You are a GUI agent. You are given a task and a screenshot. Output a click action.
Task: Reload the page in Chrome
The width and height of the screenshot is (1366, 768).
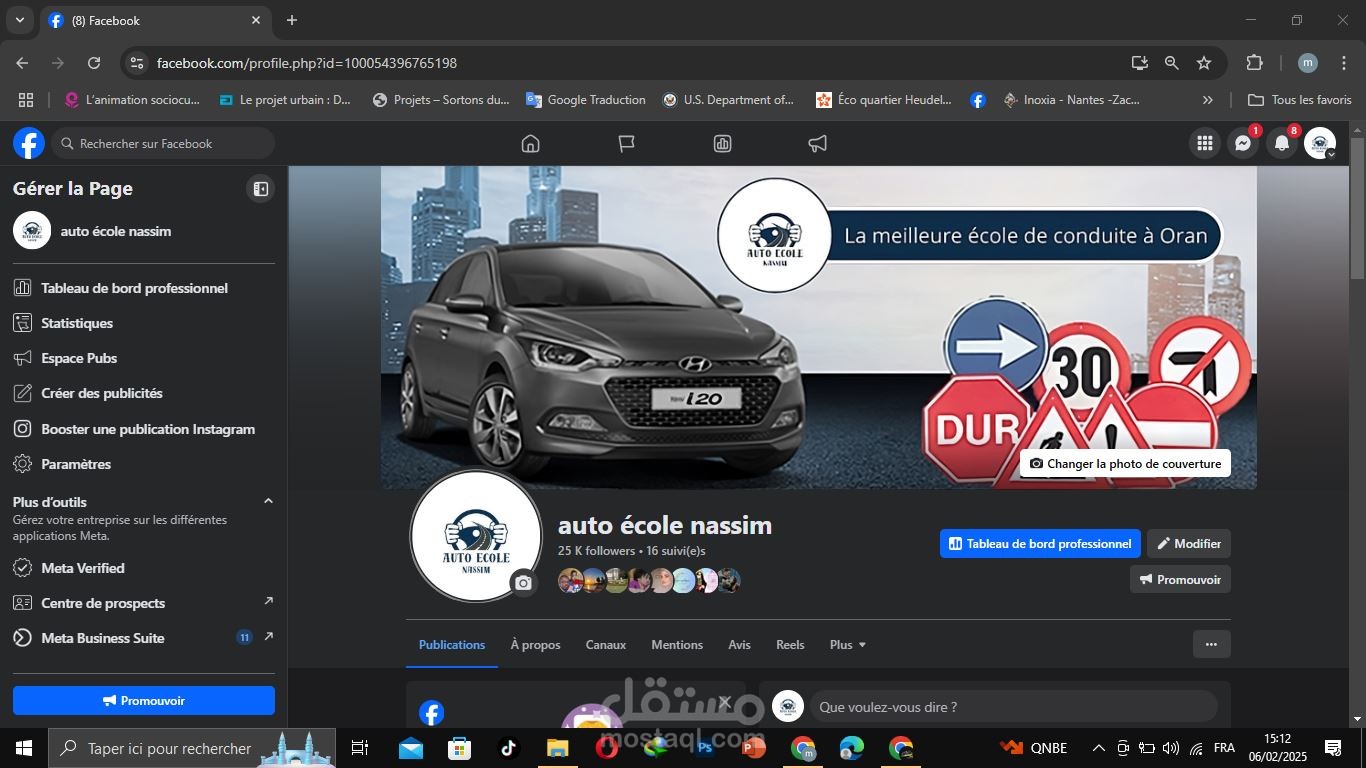pyautogui.click(x=94, y=63)
